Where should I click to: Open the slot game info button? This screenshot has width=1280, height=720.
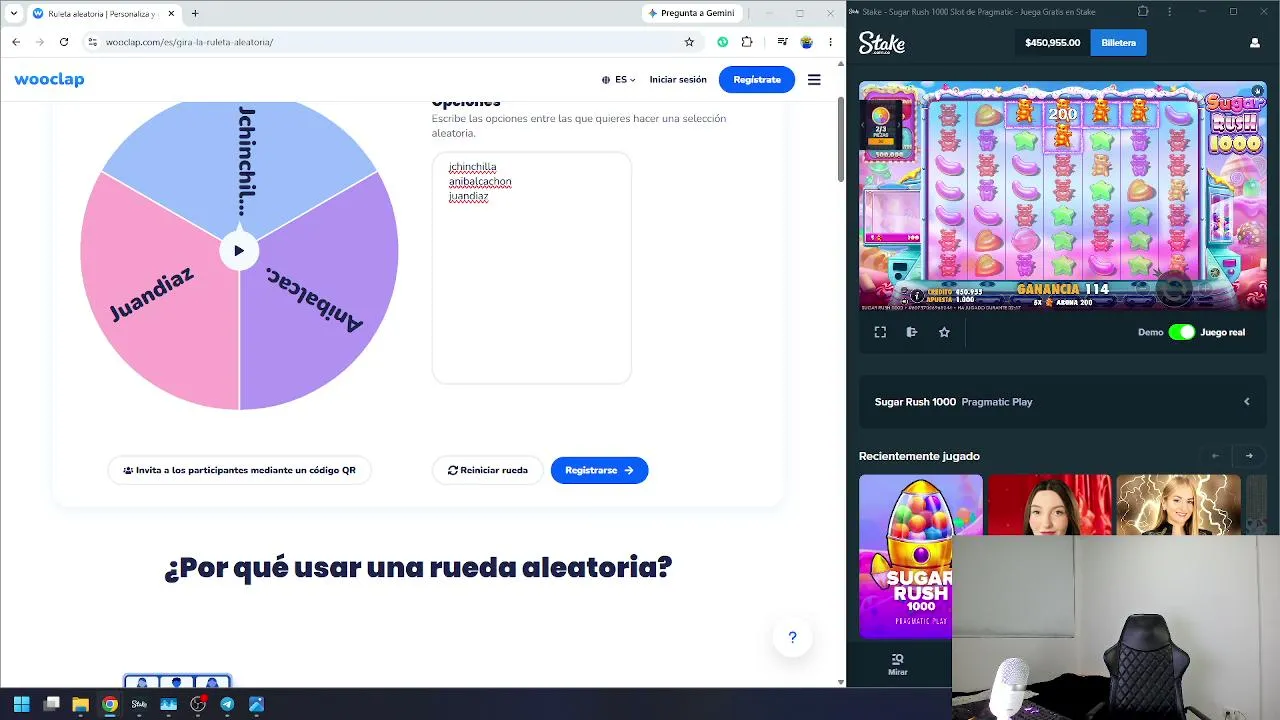click(918, 297)
